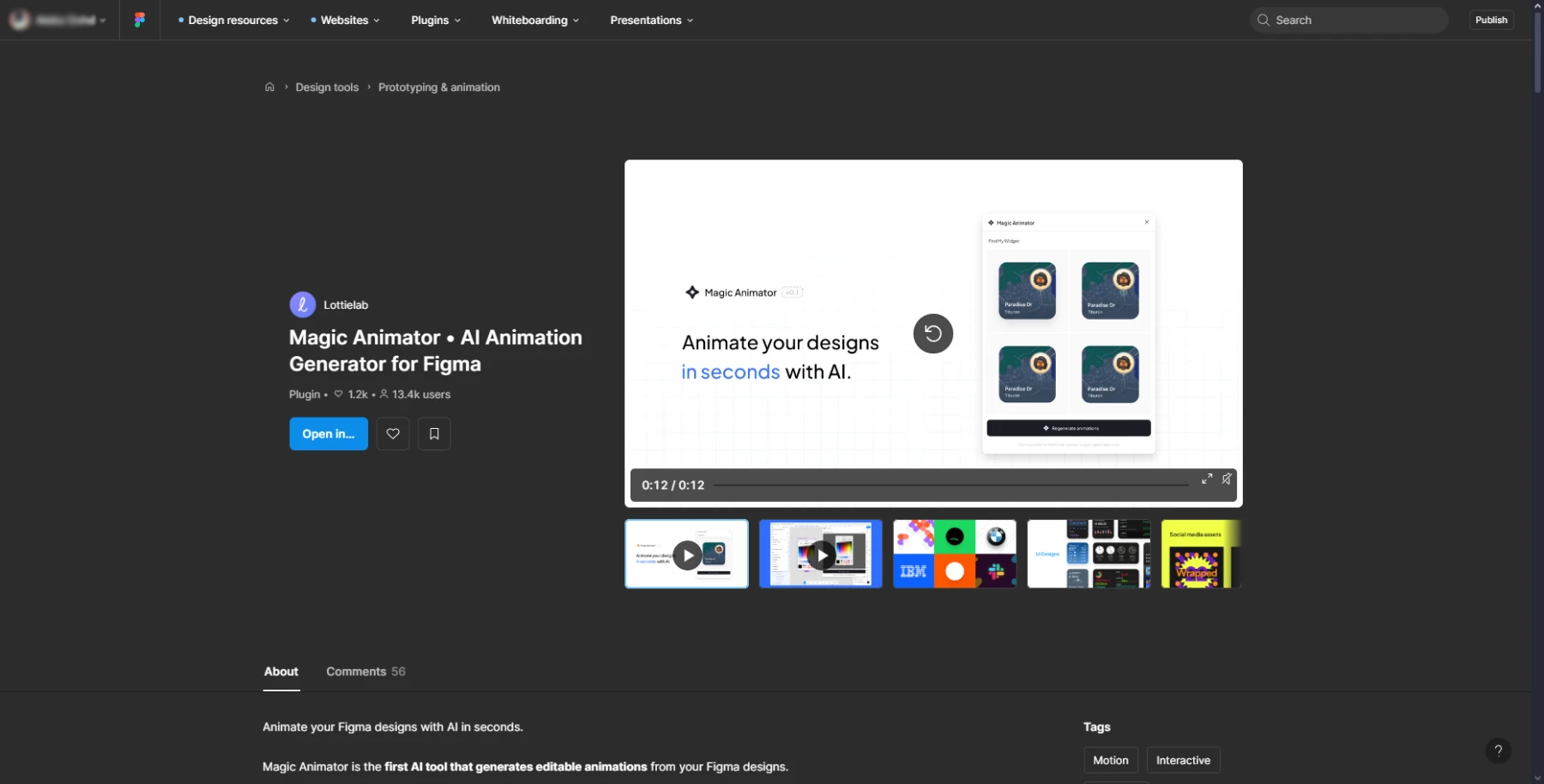Image resolution: width=1544 pixels, height=784 pixels.
Task: Click the Figma logo icon
Action: click(x=139, y=20)
